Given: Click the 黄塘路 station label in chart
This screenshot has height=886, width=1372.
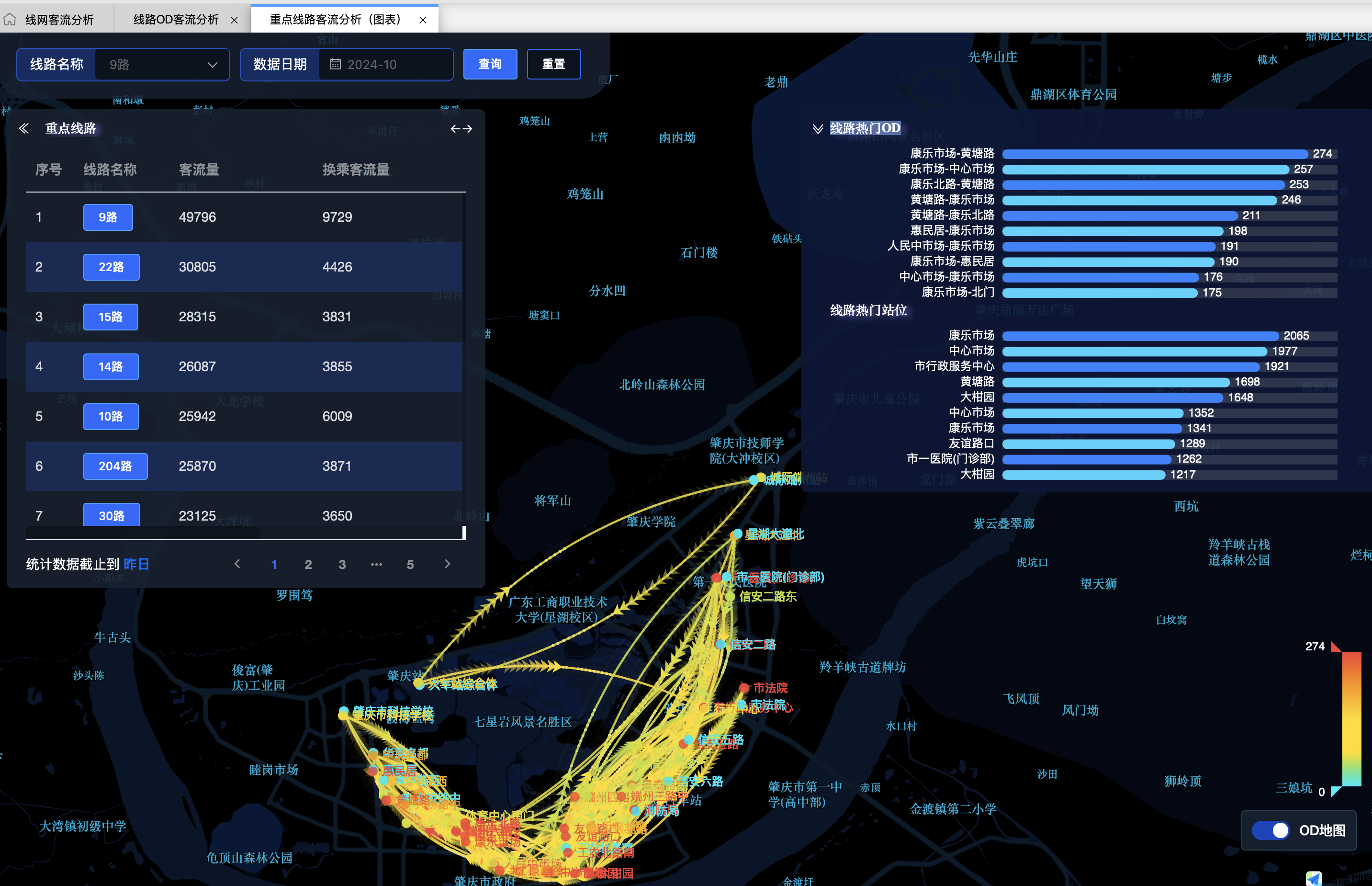Looking at the screenshot, I should (x=977, y=381).
